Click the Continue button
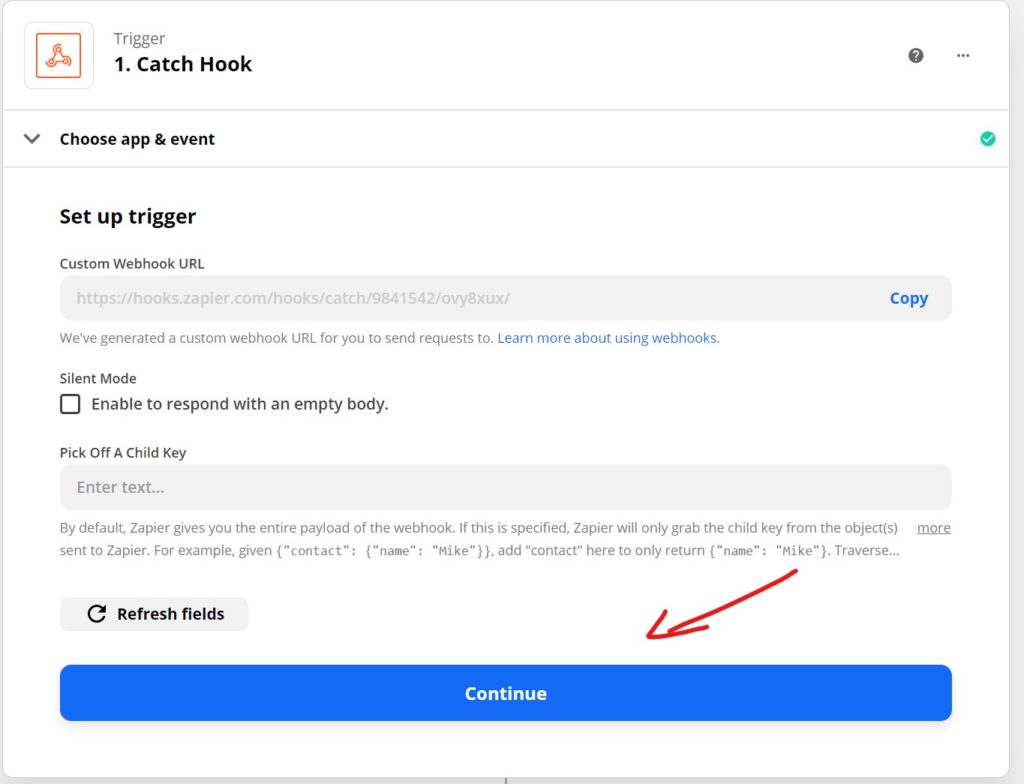 505,693
